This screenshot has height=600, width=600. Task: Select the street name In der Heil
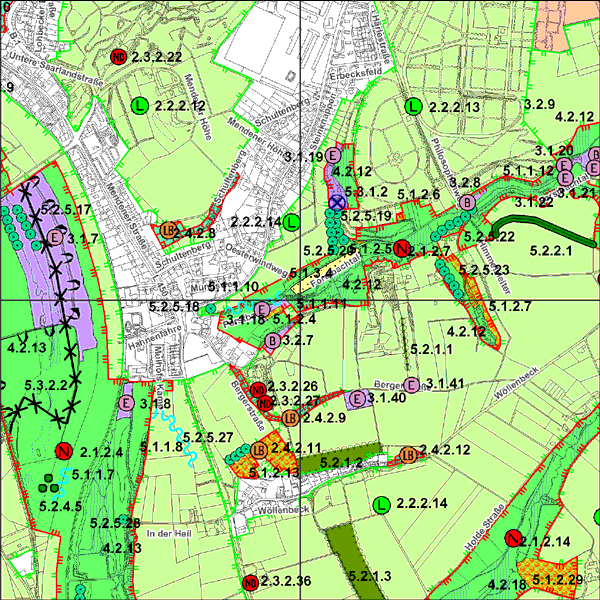[x=169, y=533]
